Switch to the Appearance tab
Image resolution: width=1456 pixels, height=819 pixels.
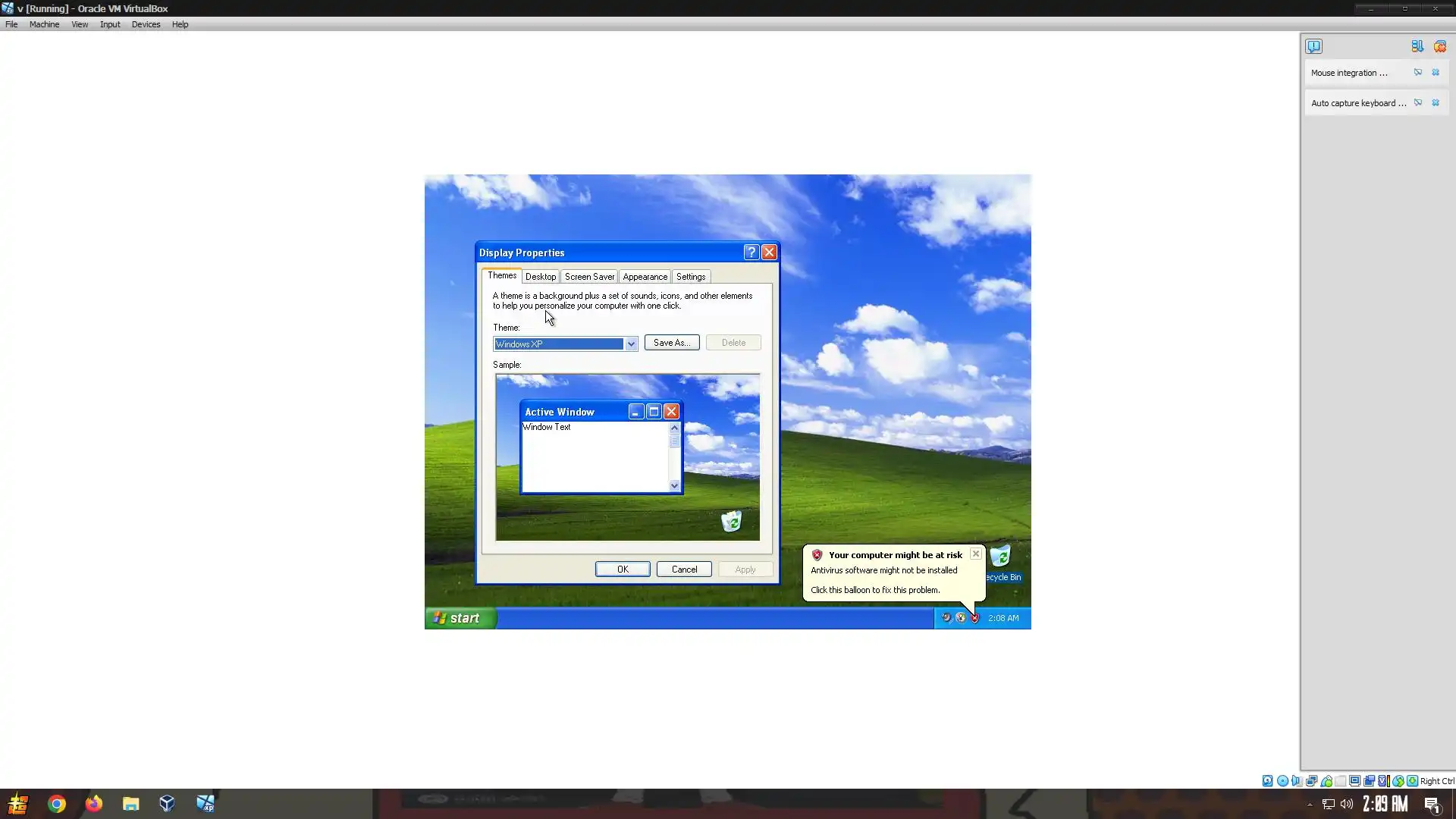[645, 277]
